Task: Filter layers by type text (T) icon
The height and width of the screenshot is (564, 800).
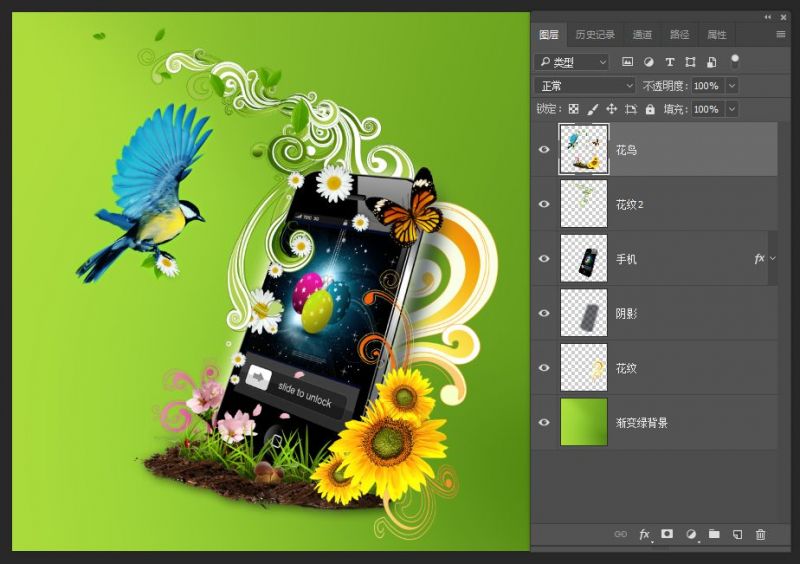Action: 670,62
